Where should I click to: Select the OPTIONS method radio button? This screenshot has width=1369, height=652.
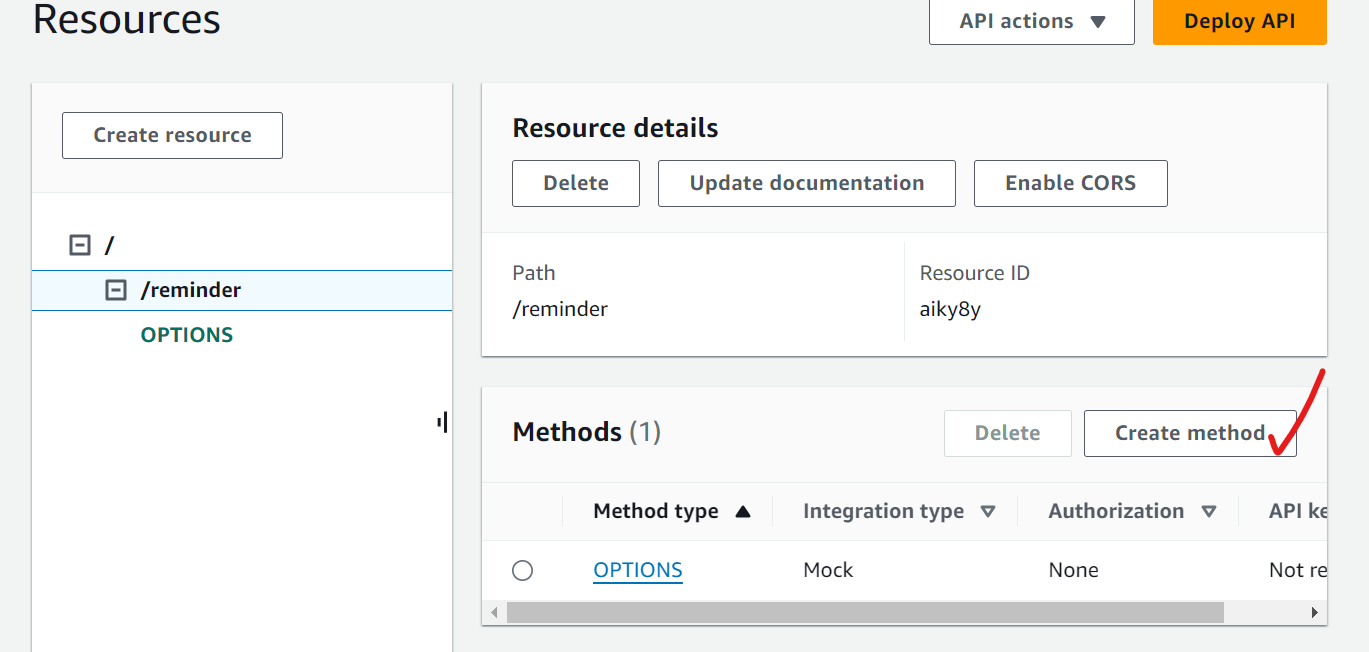(x=522, y=571)
